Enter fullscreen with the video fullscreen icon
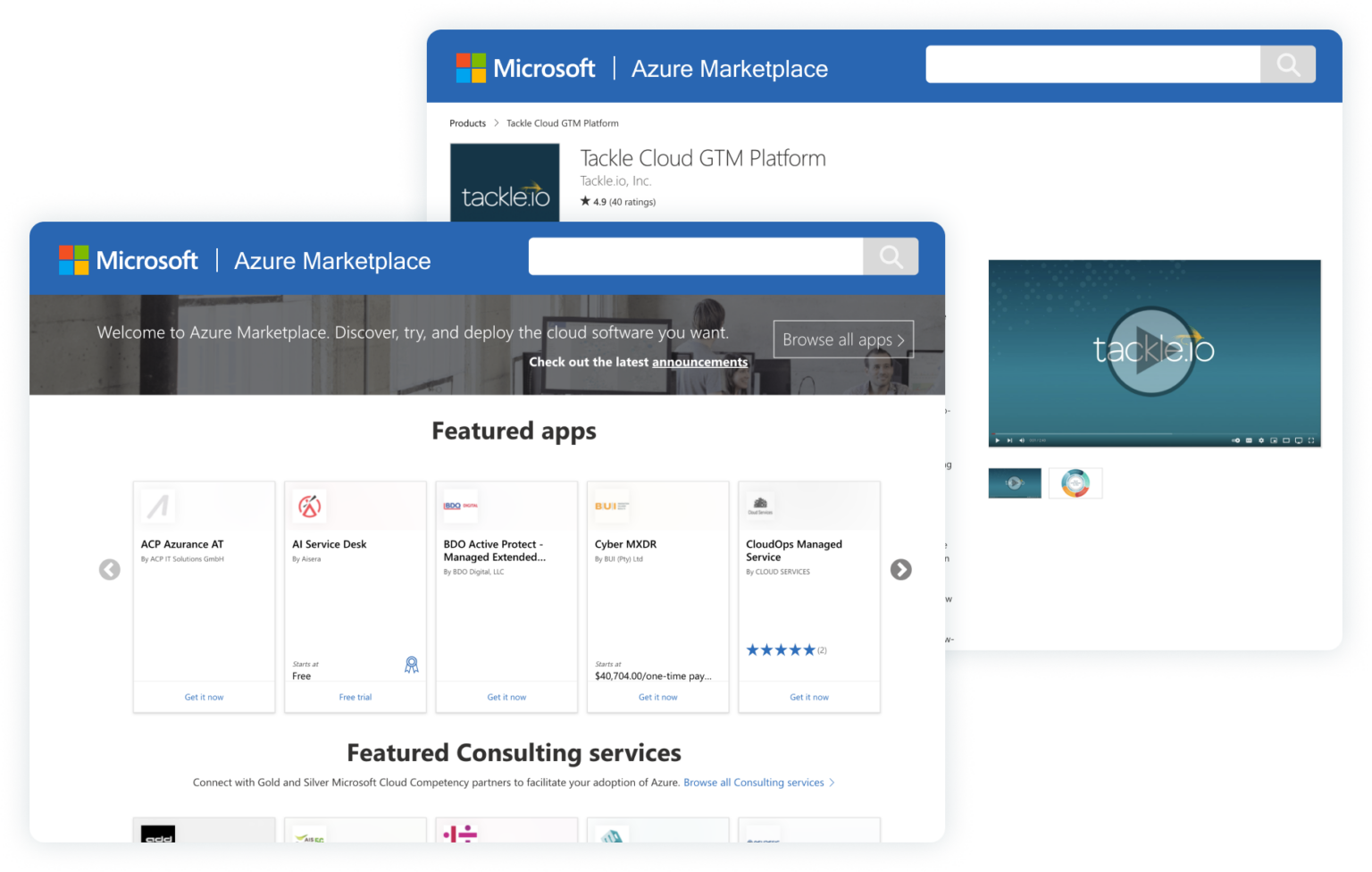 point(1311,440)
